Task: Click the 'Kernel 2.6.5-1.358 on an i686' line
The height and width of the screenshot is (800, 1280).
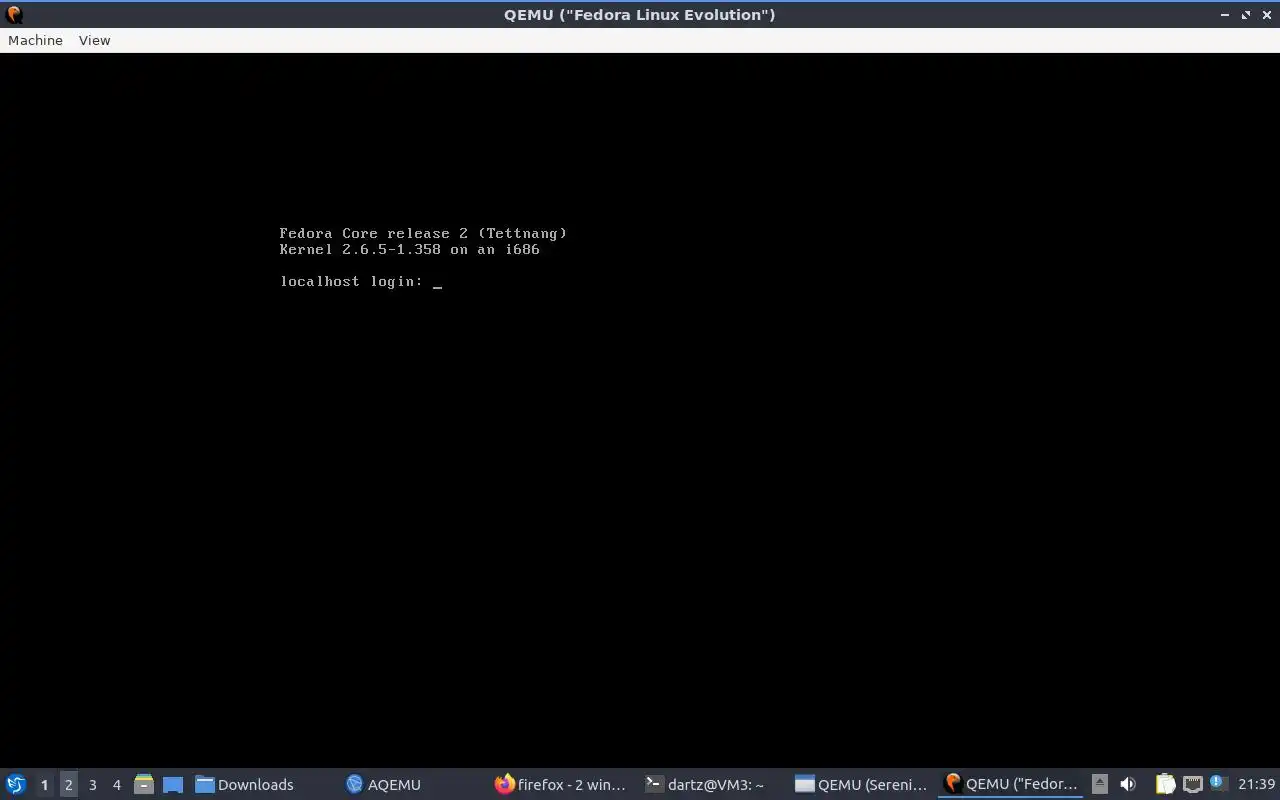Action: point(409,250)
